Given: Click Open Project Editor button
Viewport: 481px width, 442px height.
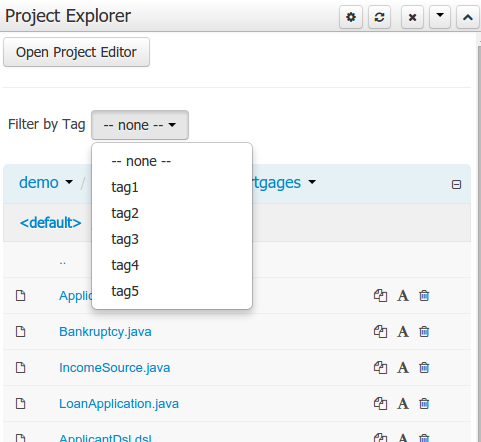Looking at the screenshot, I should 76,52.
